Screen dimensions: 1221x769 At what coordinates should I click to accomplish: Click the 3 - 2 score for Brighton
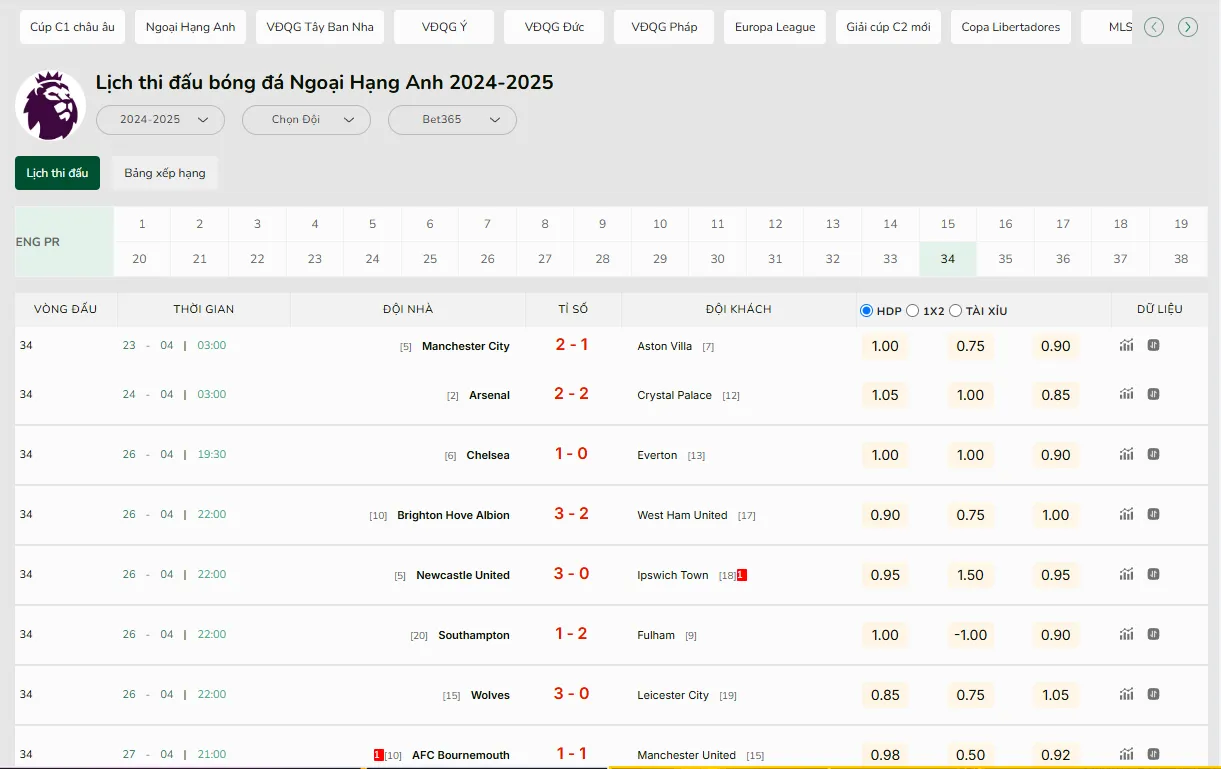pos(572,513)
